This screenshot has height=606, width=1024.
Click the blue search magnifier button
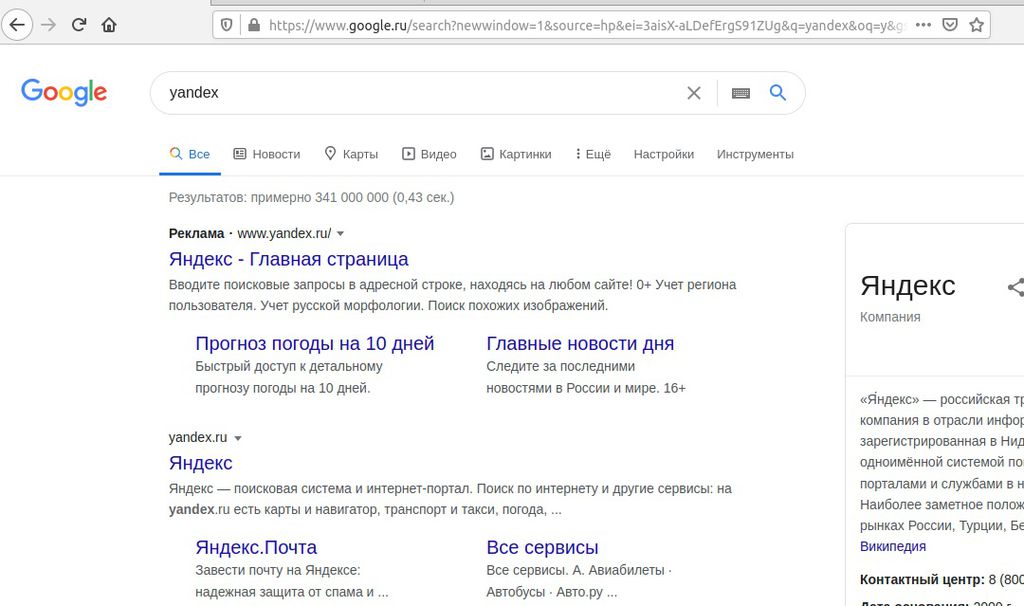coord(778,93)
